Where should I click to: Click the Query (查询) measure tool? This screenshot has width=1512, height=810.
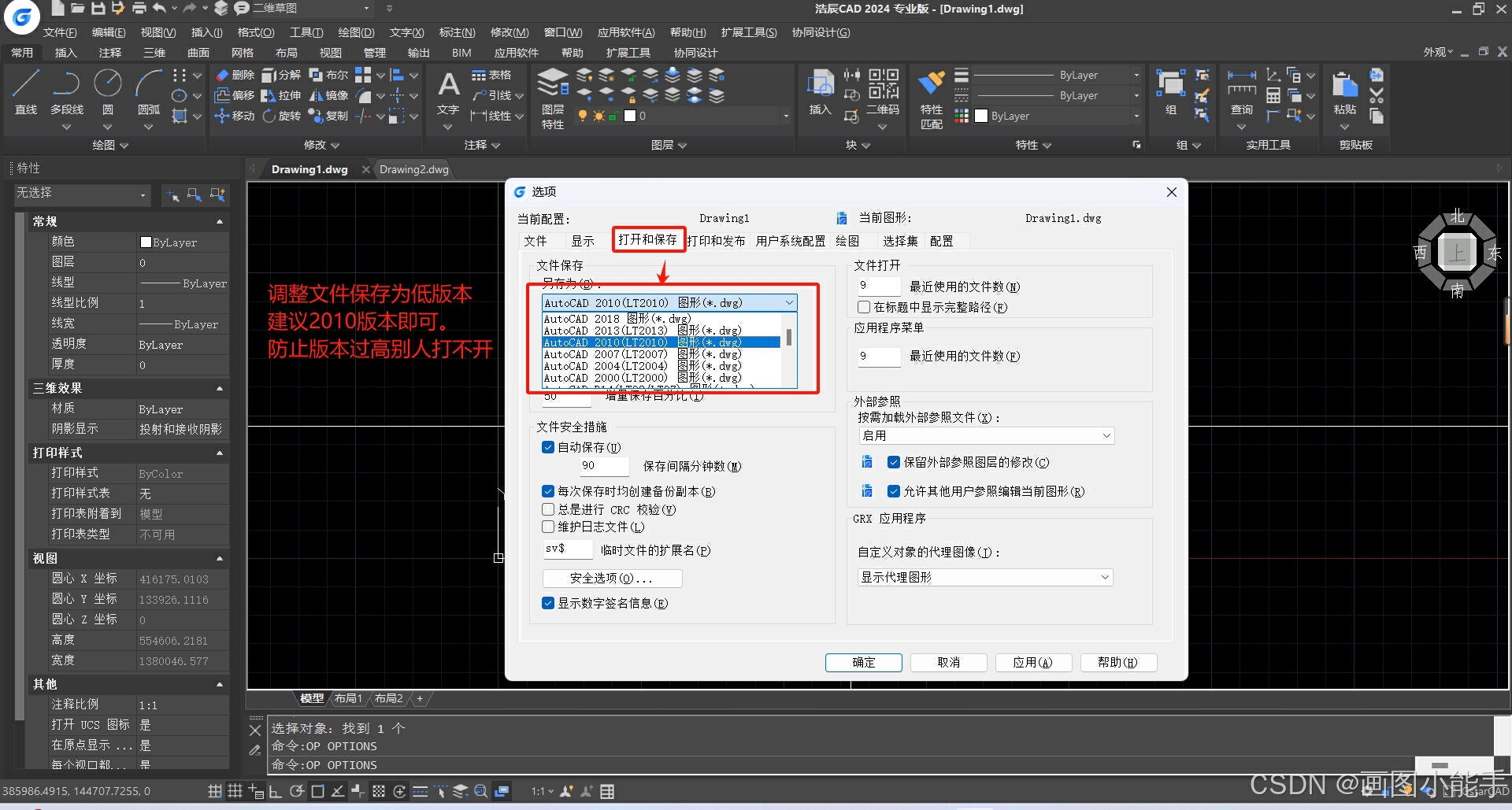pyautogui.click(x=1242, y=92)
